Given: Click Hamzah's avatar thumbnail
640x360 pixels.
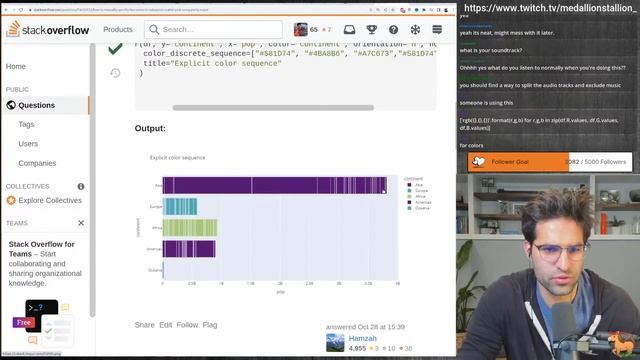Looking at the screenshot, I should [x=335, y=343].
